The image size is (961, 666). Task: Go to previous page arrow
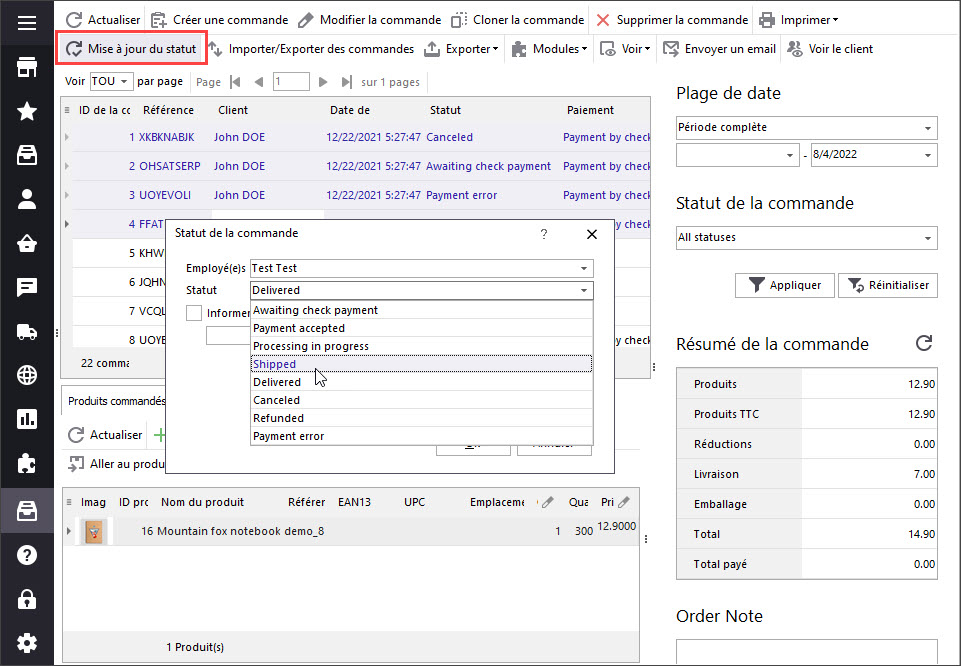pyautogui.click(x=259, y=81)
